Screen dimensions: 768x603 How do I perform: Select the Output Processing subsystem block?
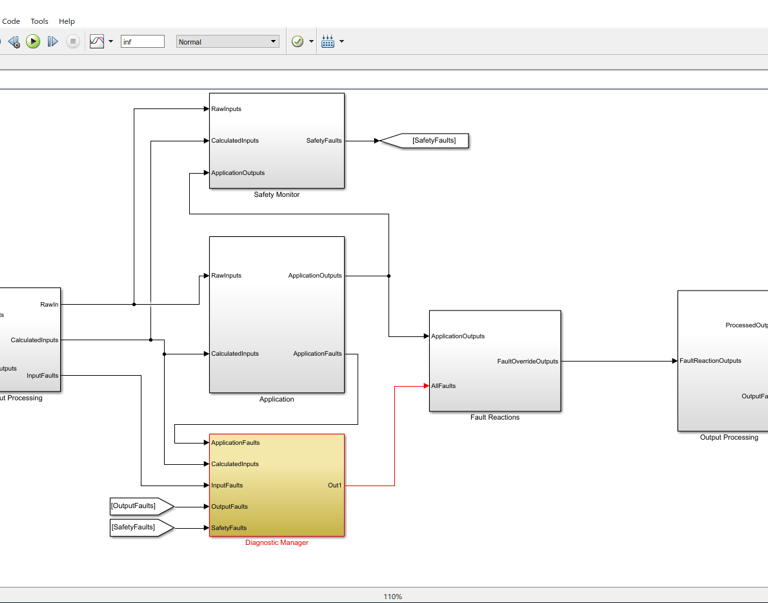(x=722, y=361)
